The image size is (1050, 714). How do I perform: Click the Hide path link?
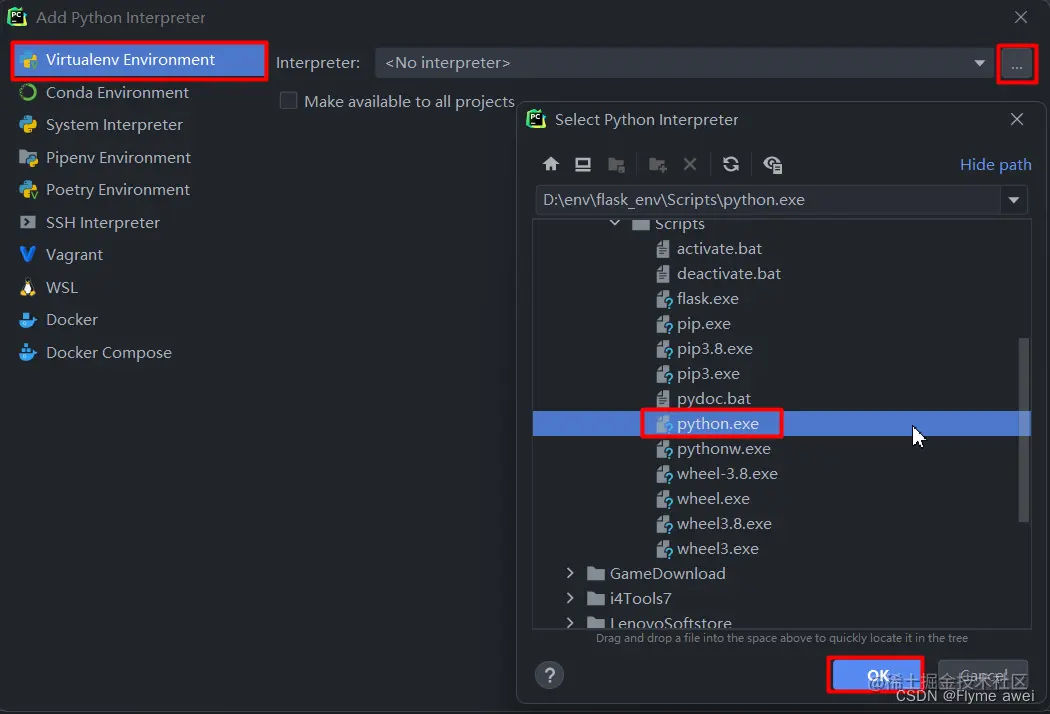pyautogui.click(x=995, y=165)
